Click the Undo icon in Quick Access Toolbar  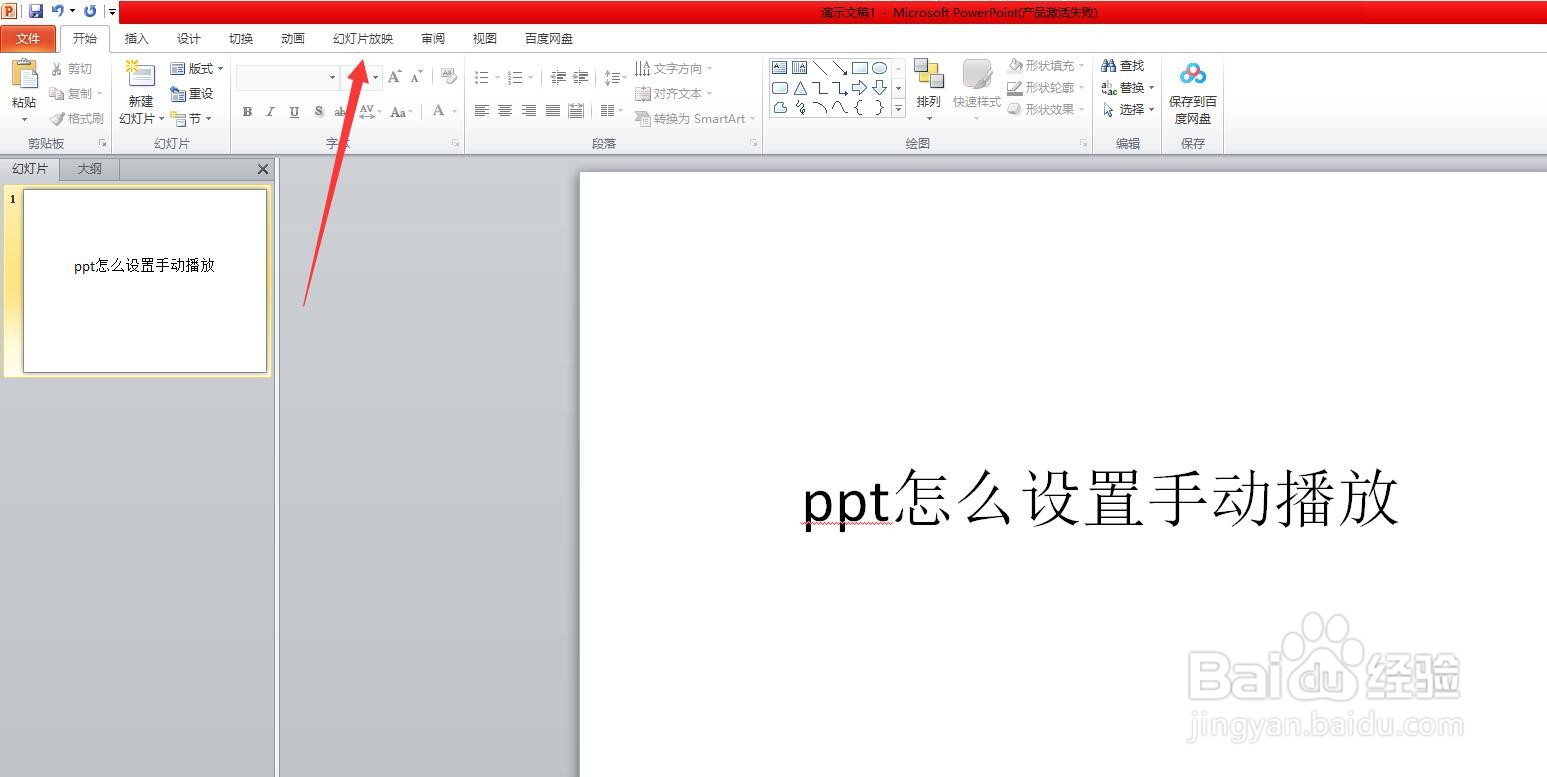coord(57,11)
